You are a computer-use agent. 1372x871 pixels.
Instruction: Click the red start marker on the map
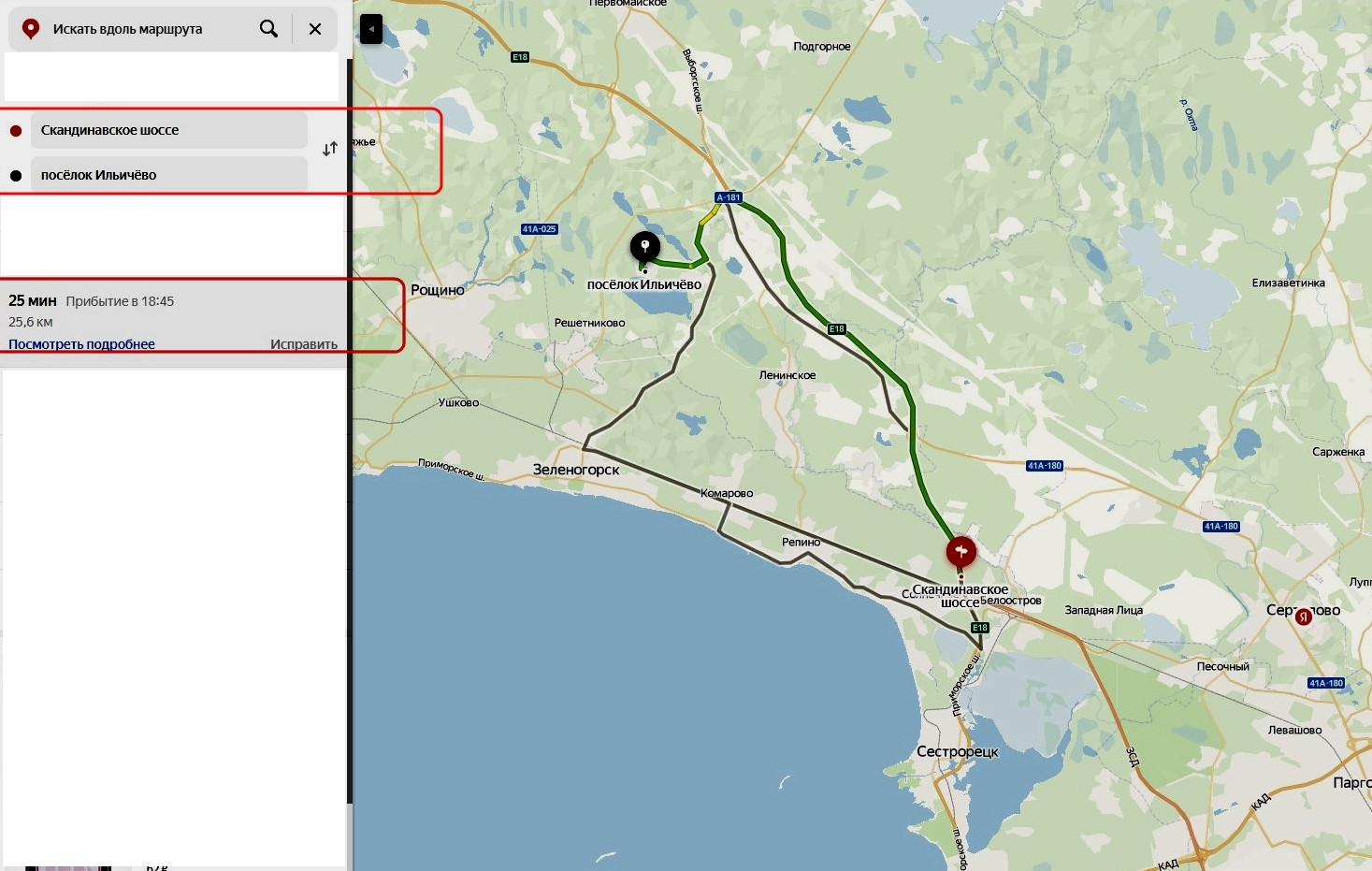coord(960,551)
